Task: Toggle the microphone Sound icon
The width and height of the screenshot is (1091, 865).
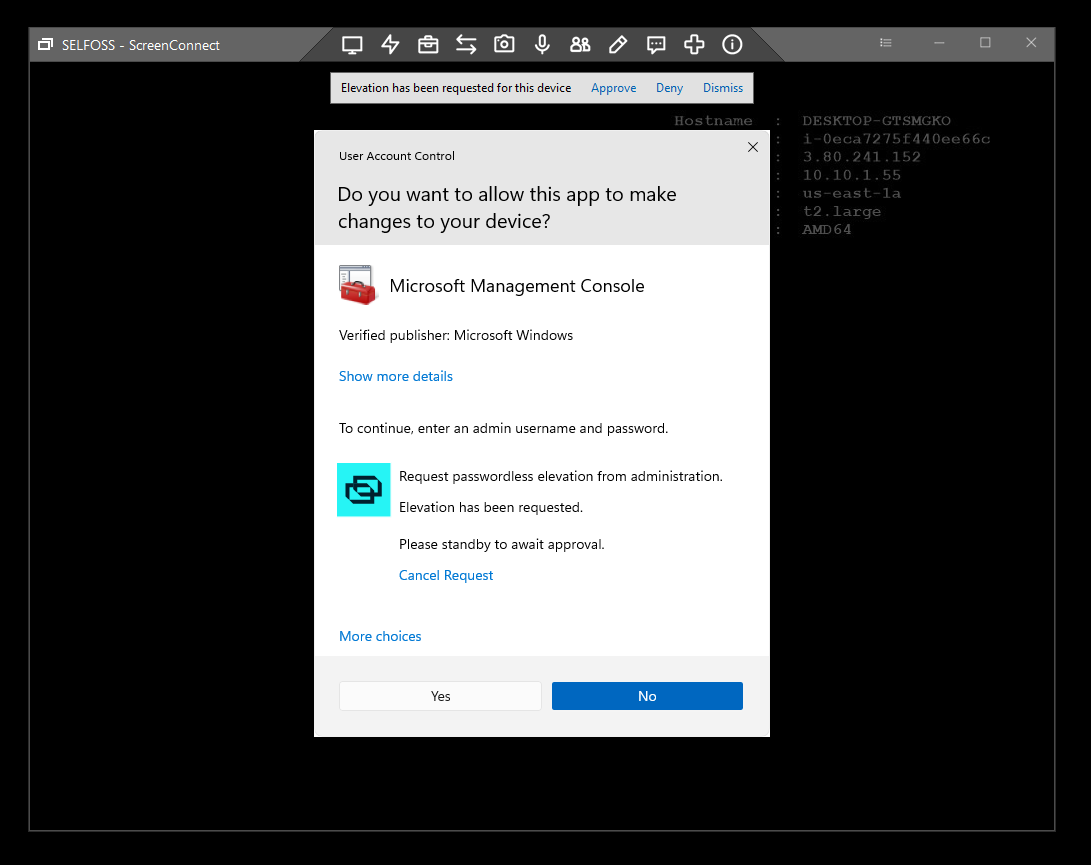Action: pos(542,45)
